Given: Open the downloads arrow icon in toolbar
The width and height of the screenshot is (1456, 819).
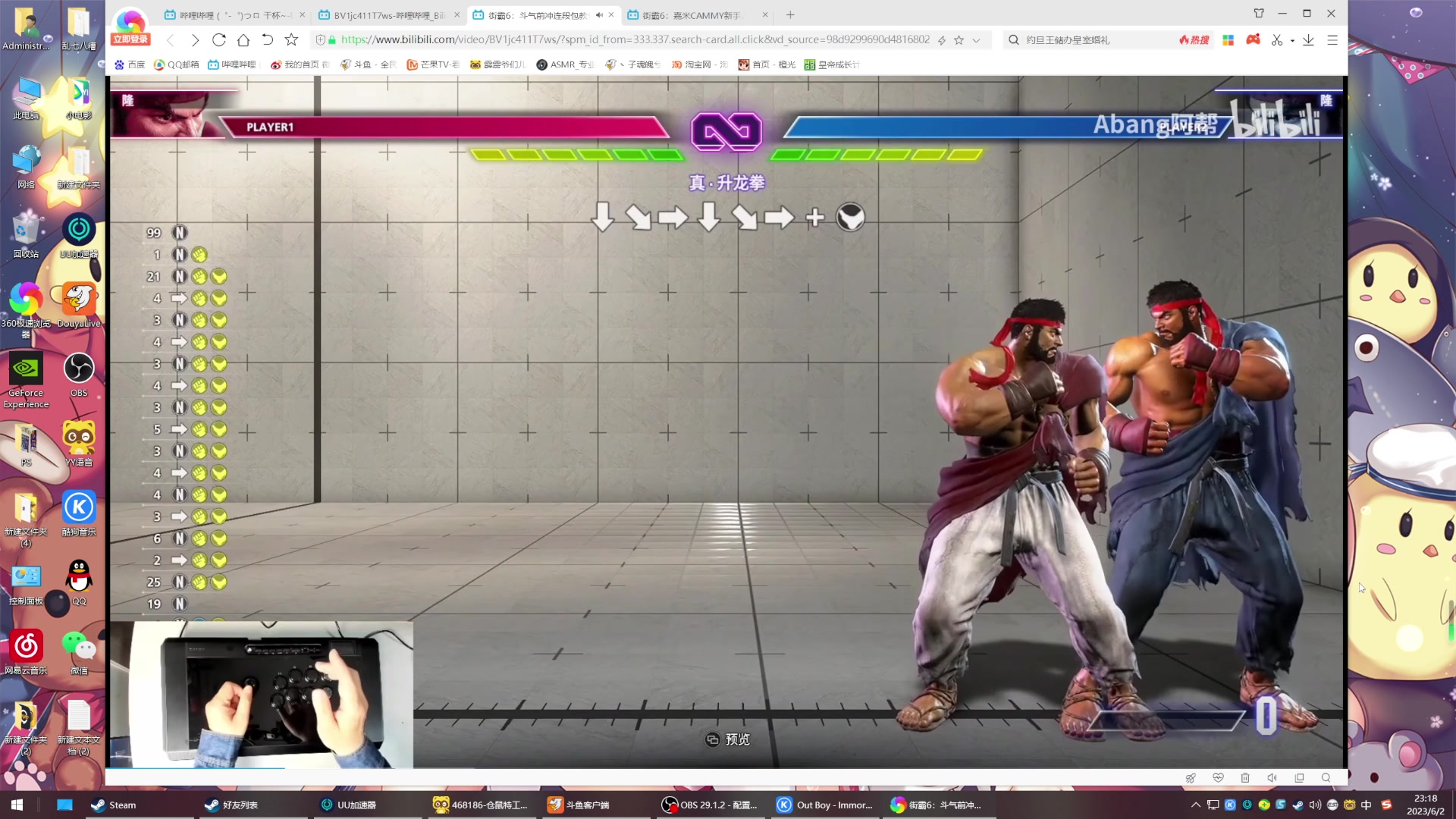Looking at the screenshot, I should pyautogui.click(x=1308, y=40).
